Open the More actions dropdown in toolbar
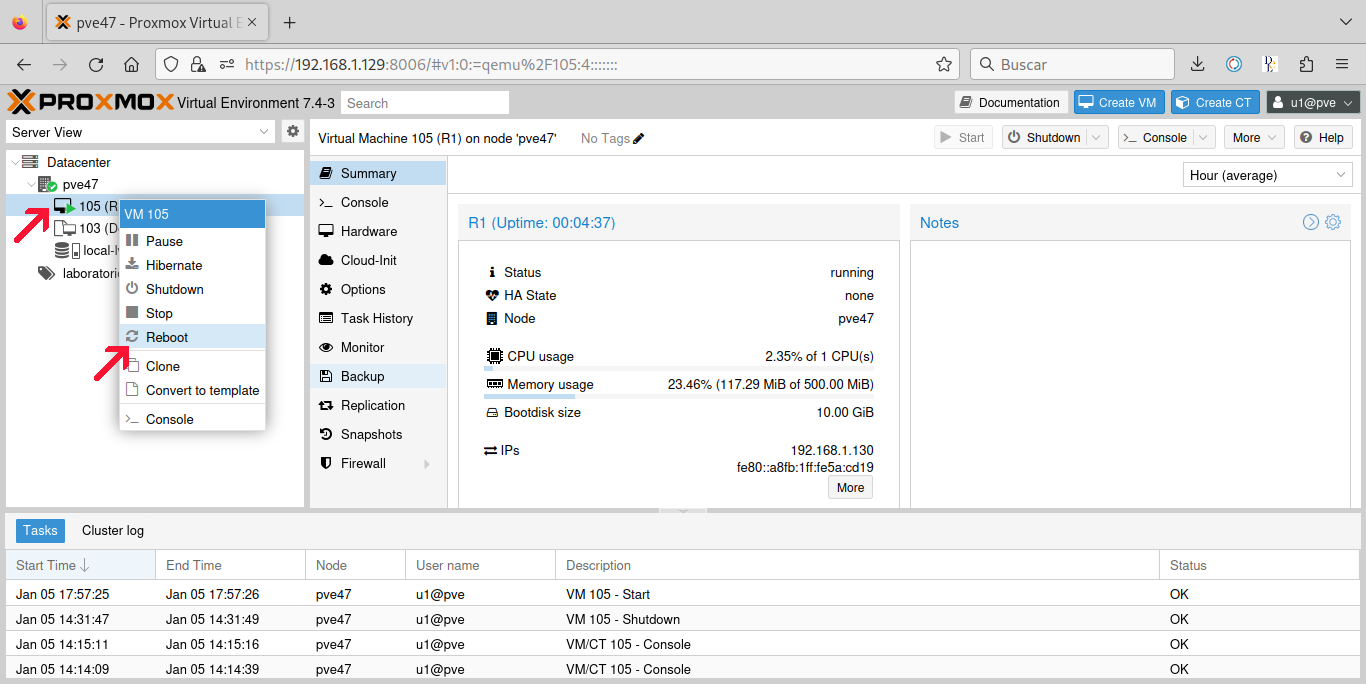Image resolution: width=1366 pixels, height=684 pixels. coord(1255,138)
